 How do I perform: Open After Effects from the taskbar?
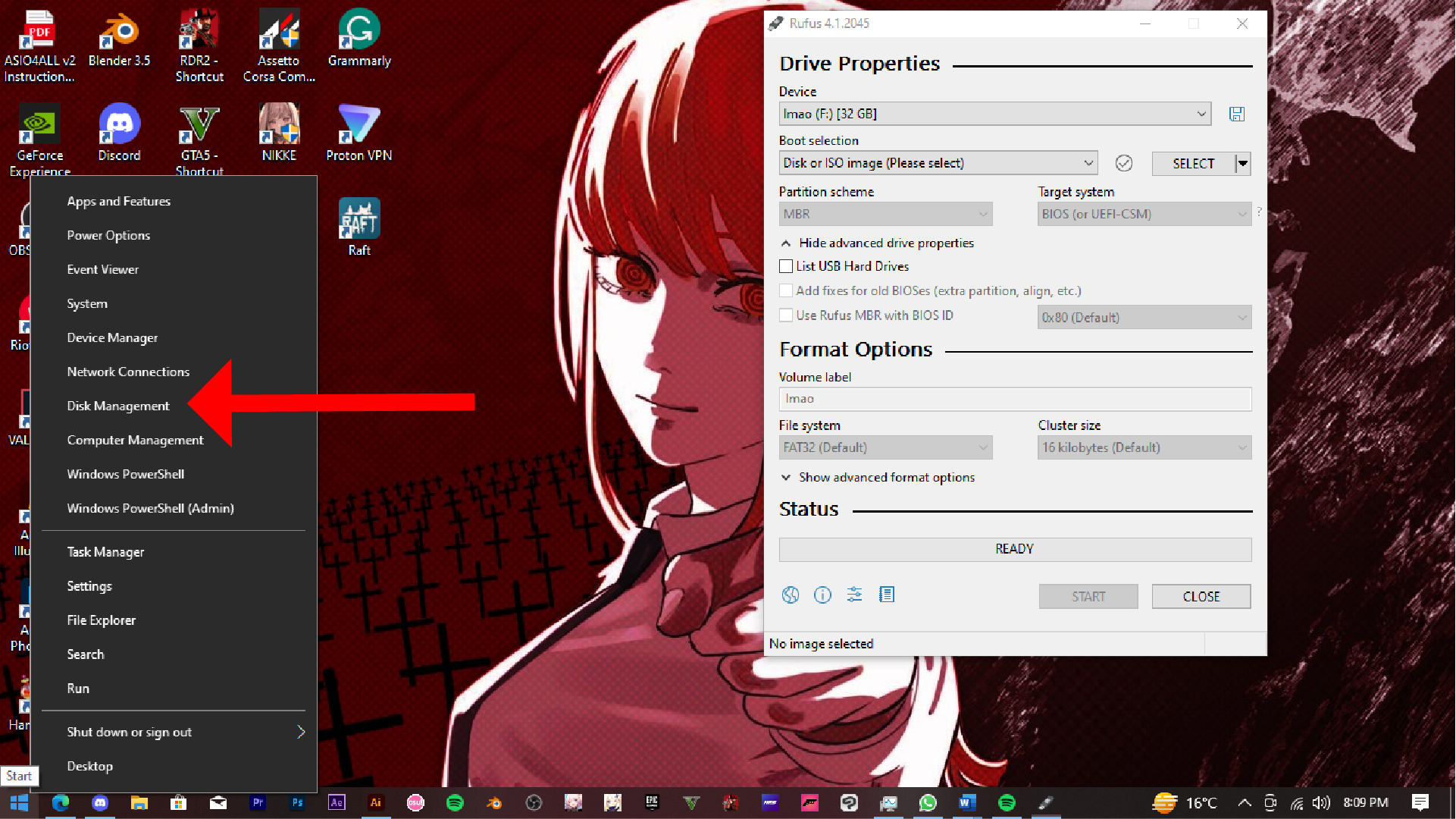click(x=337, y=803)
